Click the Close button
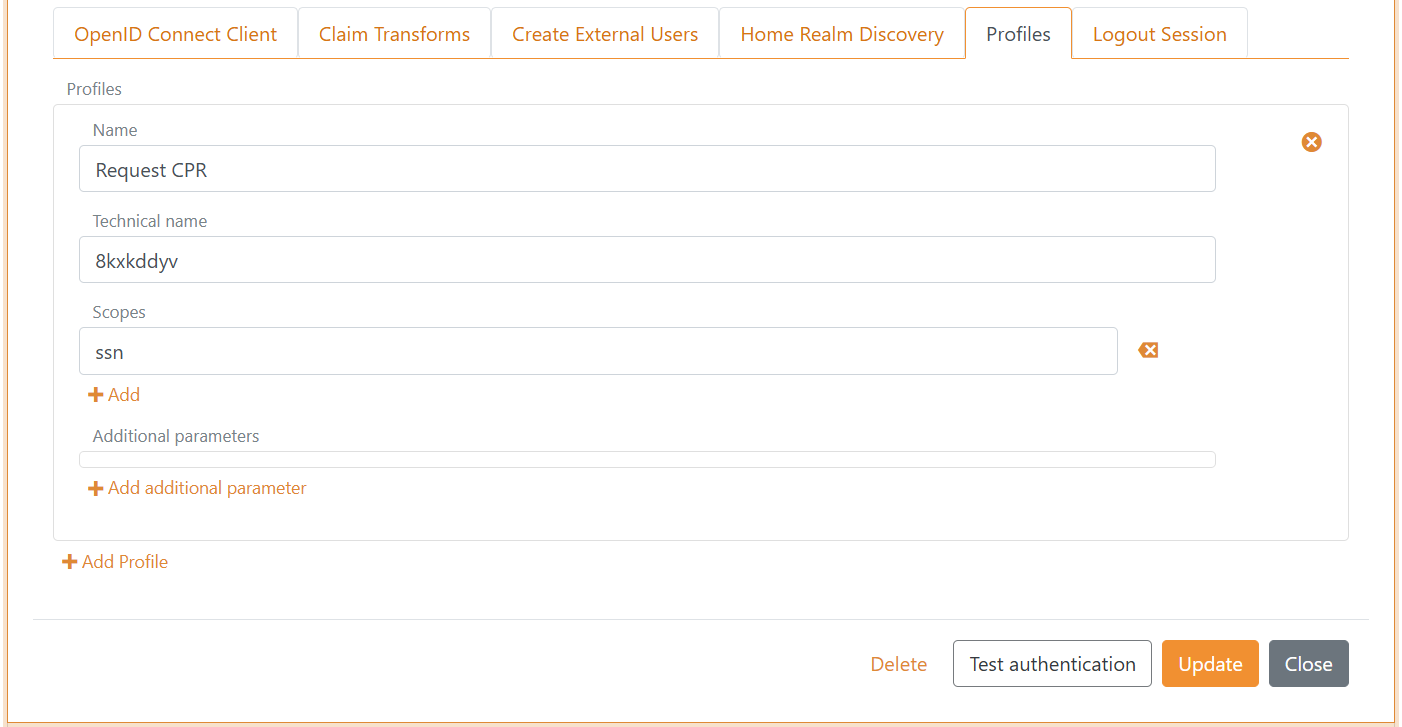The width and height of the screenshot is (1402, 727). coord(1308,663)
